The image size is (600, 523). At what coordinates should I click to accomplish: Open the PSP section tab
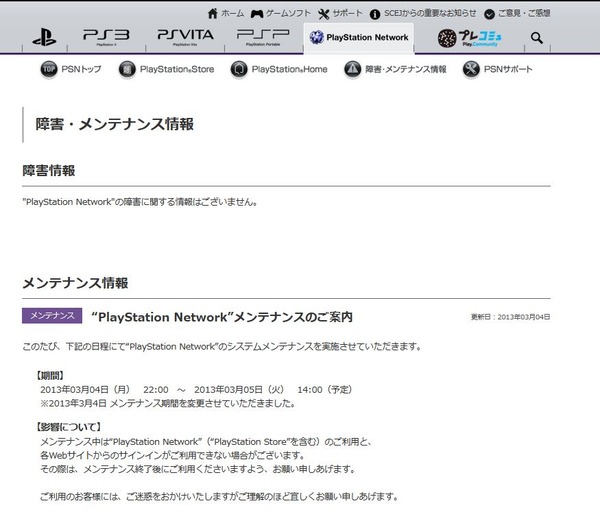[263, 37]
